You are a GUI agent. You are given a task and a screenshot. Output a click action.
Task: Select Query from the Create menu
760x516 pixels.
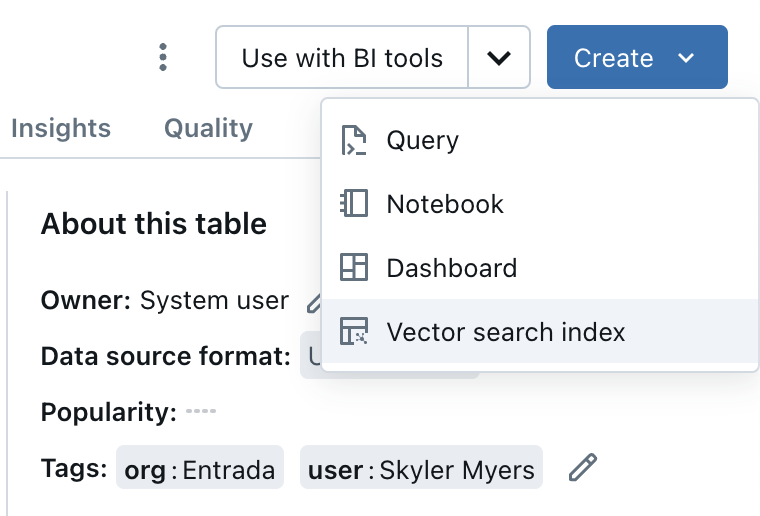540,140
